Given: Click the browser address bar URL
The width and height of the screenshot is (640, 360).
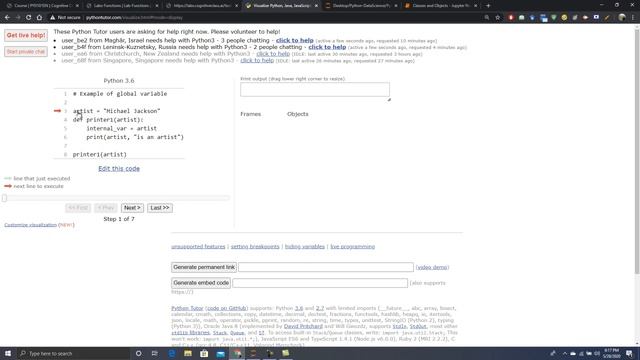Looking at the screenshot, I should coord(134,18).
